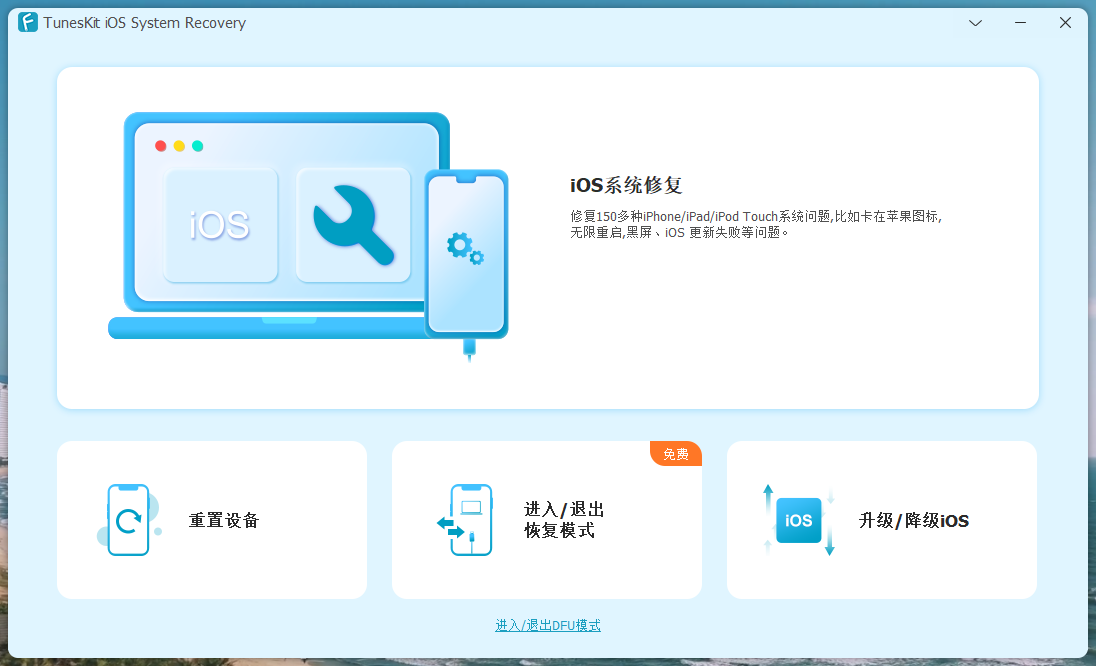Minimize the TunesKit window
The image size is (1096, 666).
[x=1020, y=23]
